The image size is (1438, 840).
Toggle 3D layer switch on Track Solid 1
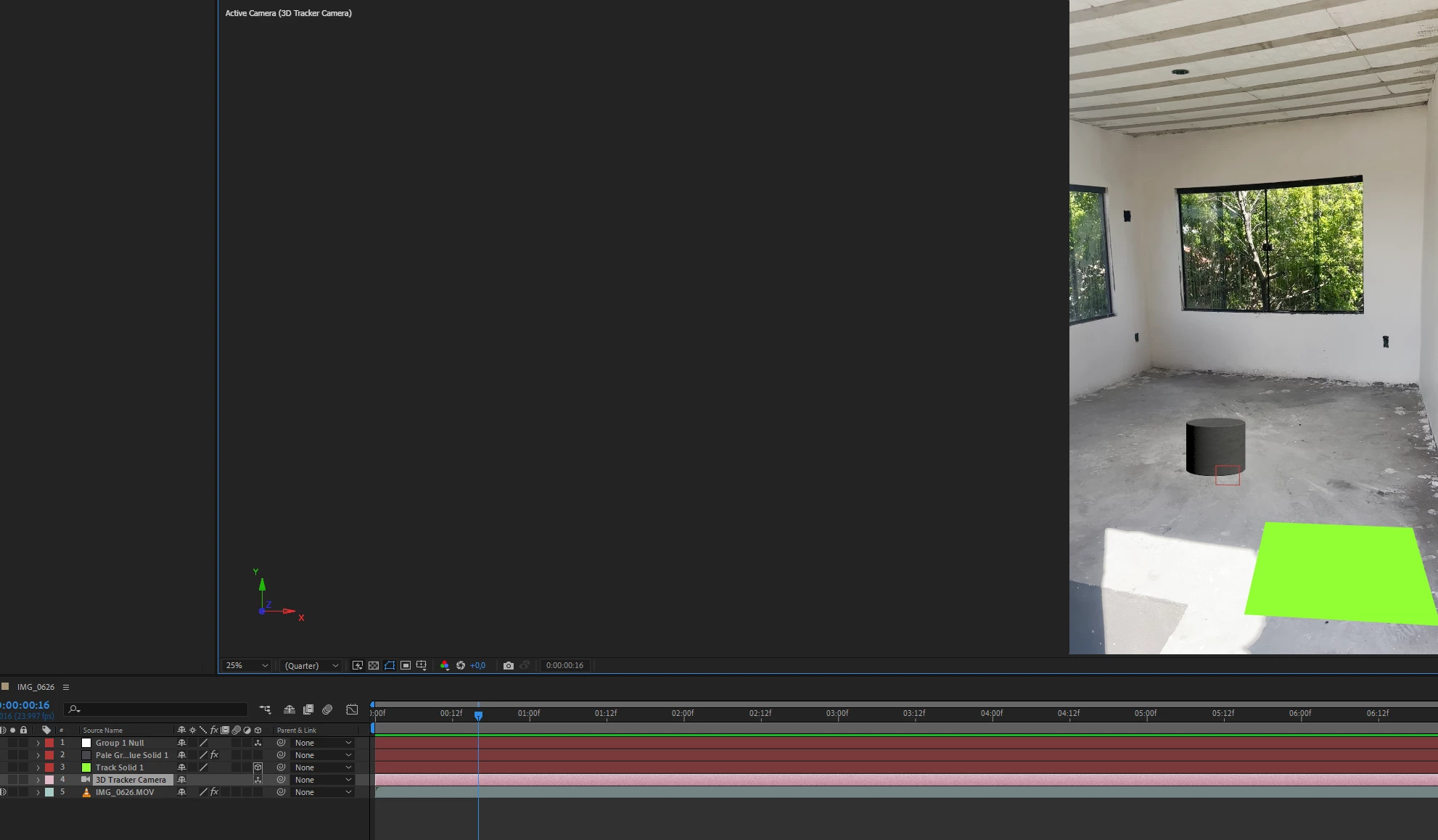tap(258, 767)
